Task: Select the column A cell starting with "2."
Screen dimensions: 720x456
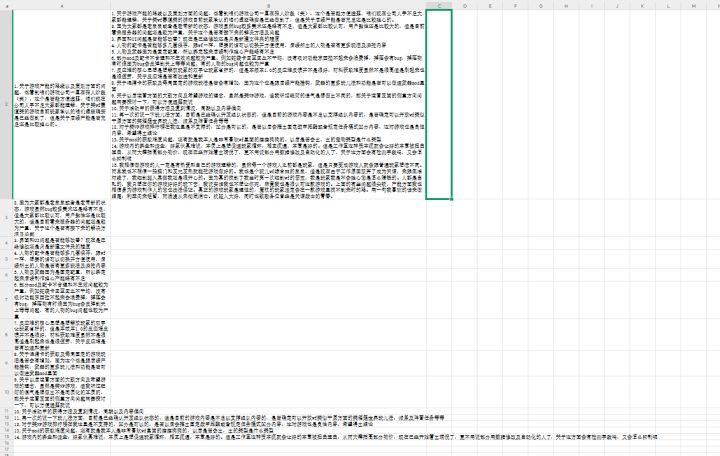Action: tap(62, 218)
